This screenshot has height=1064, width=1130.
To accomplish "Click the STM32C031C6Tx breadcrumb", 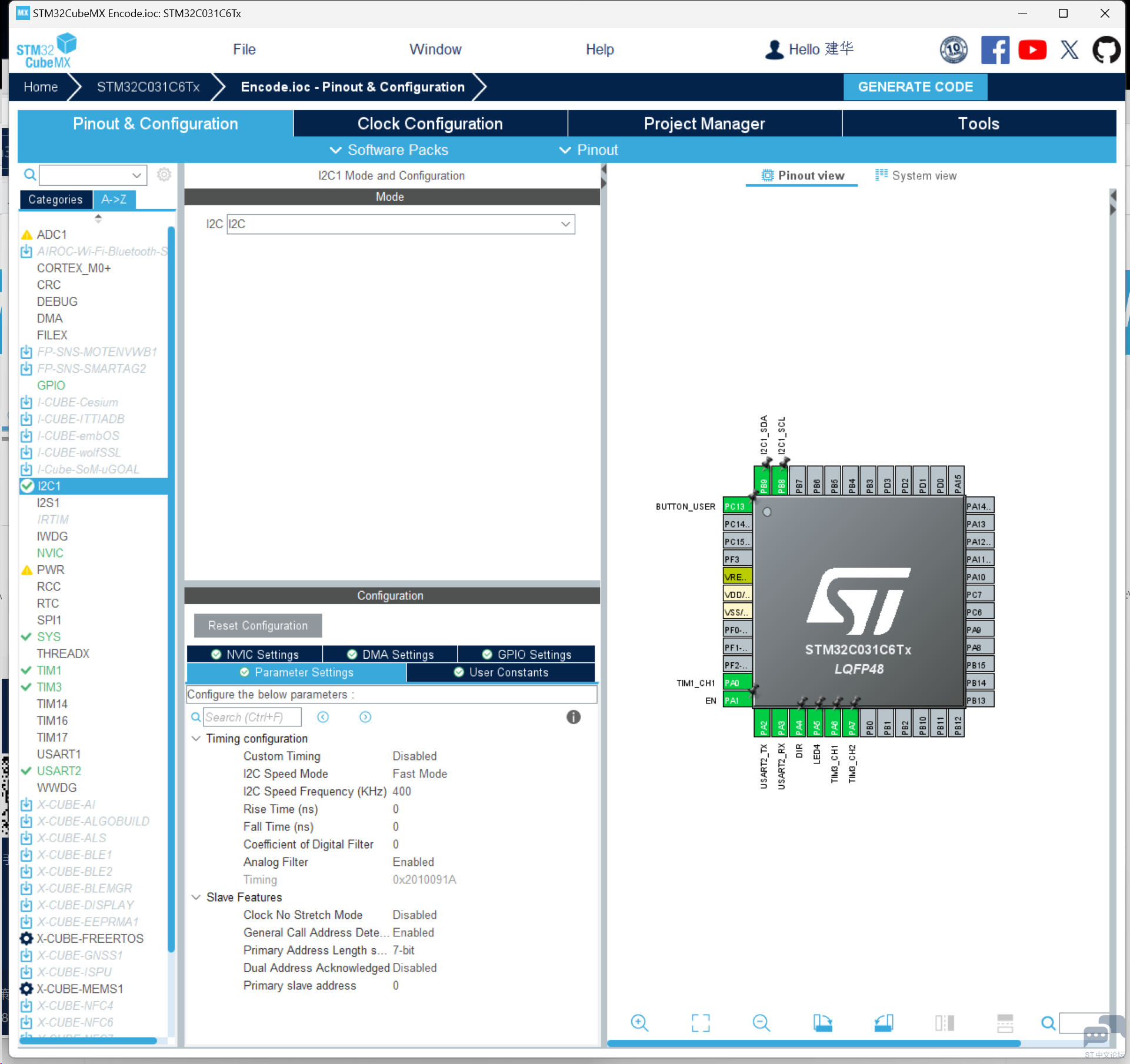I will click(x=148, y=87).
